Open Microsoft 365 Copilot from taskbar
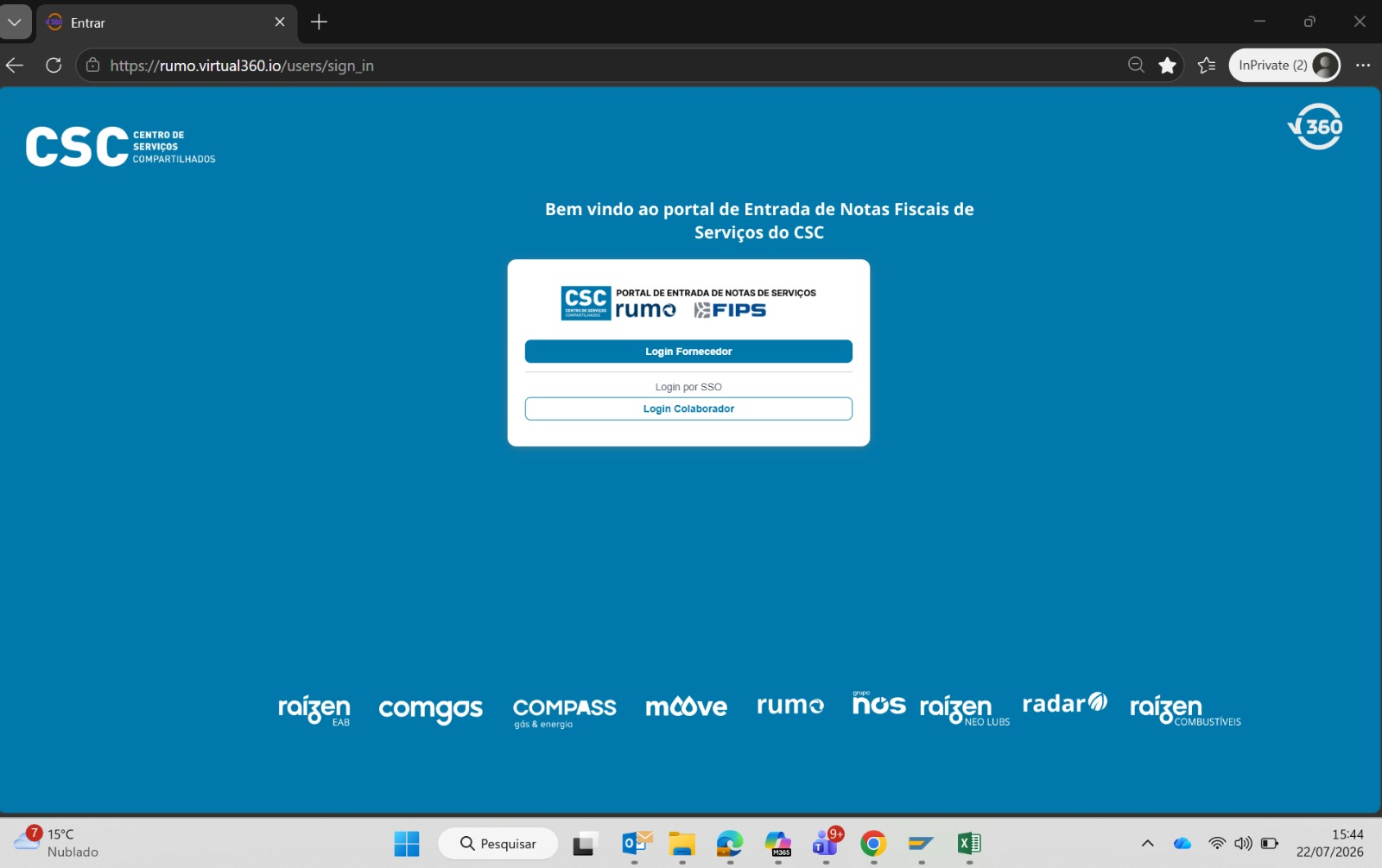This screenshot has height=868, width=1382. (778, 844)
